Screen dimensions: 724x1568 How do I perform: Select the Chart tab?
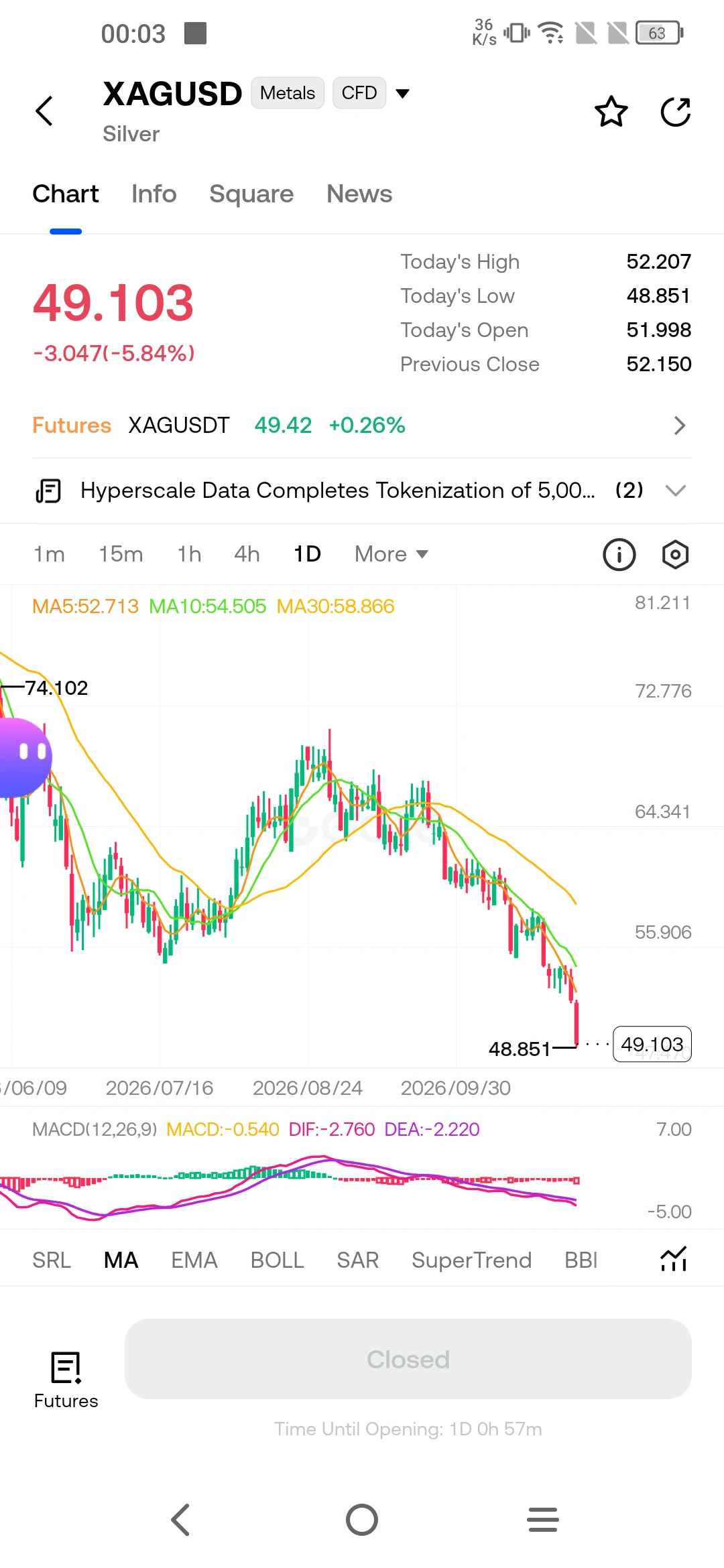(66, 194)
